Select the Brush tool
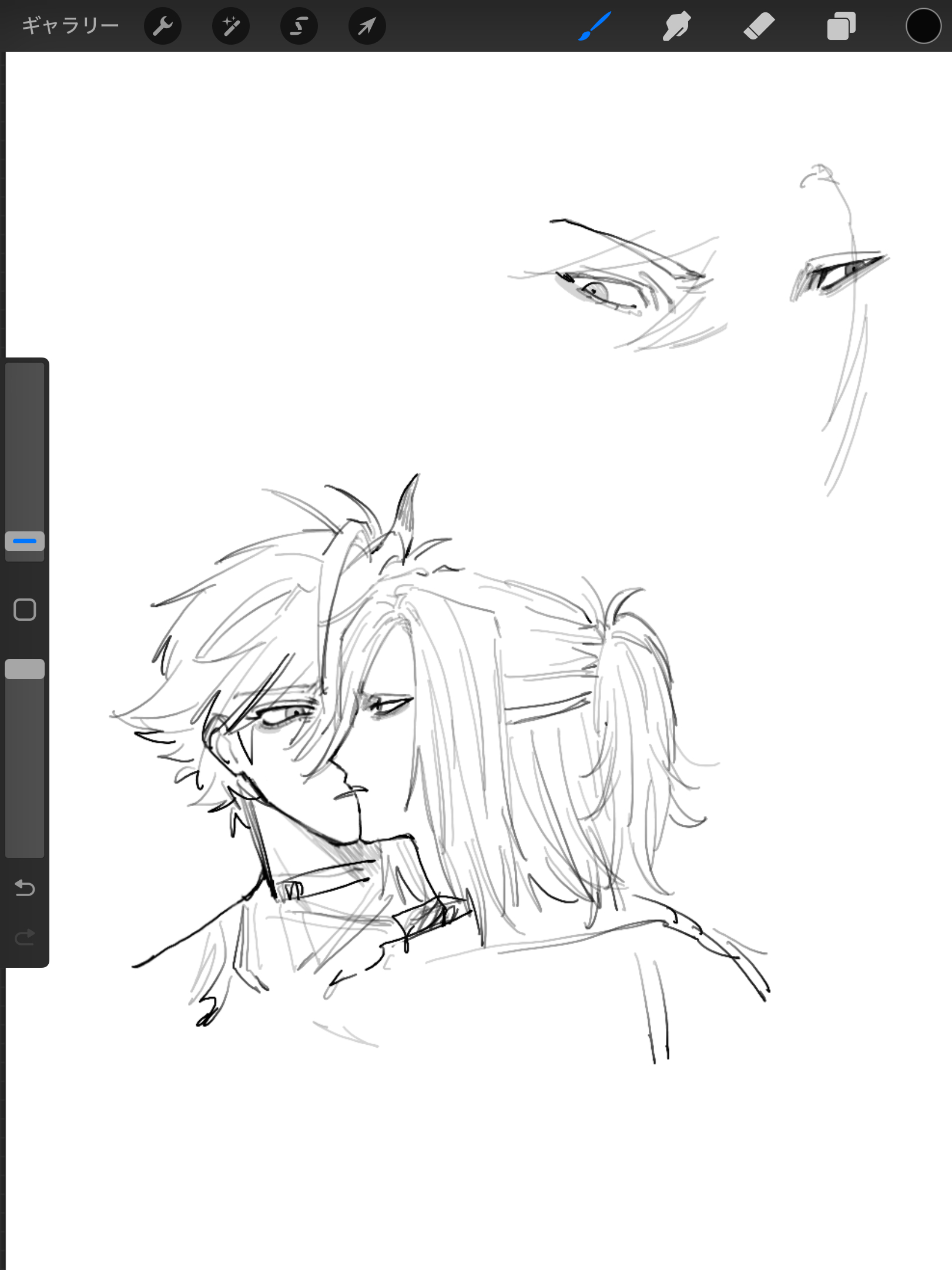This screenshot has height=1270, width=952. point(595,26)
